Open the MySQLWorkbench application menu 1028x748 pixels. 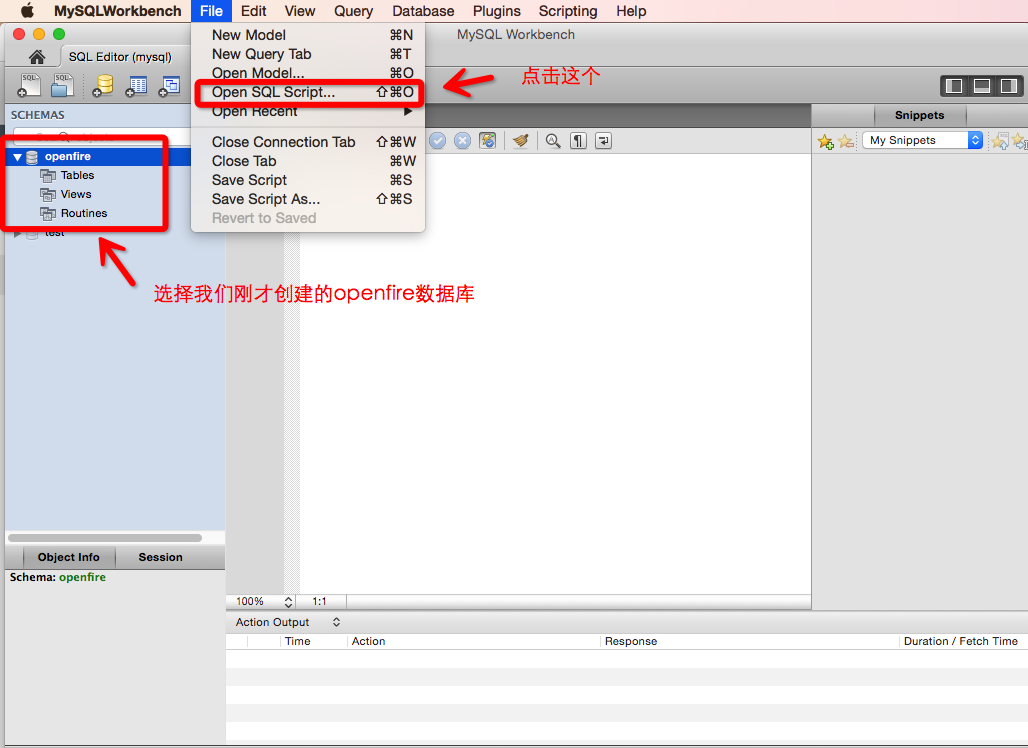[x=117, y=11]
